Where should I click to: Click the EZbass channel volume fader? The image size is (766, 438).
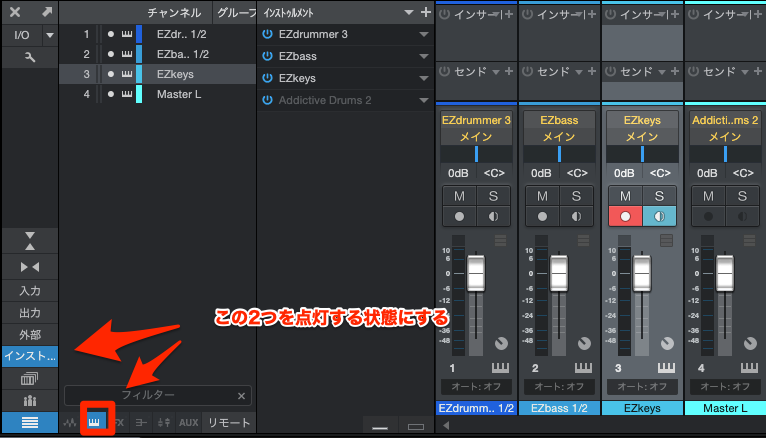(x=559, y=274)
